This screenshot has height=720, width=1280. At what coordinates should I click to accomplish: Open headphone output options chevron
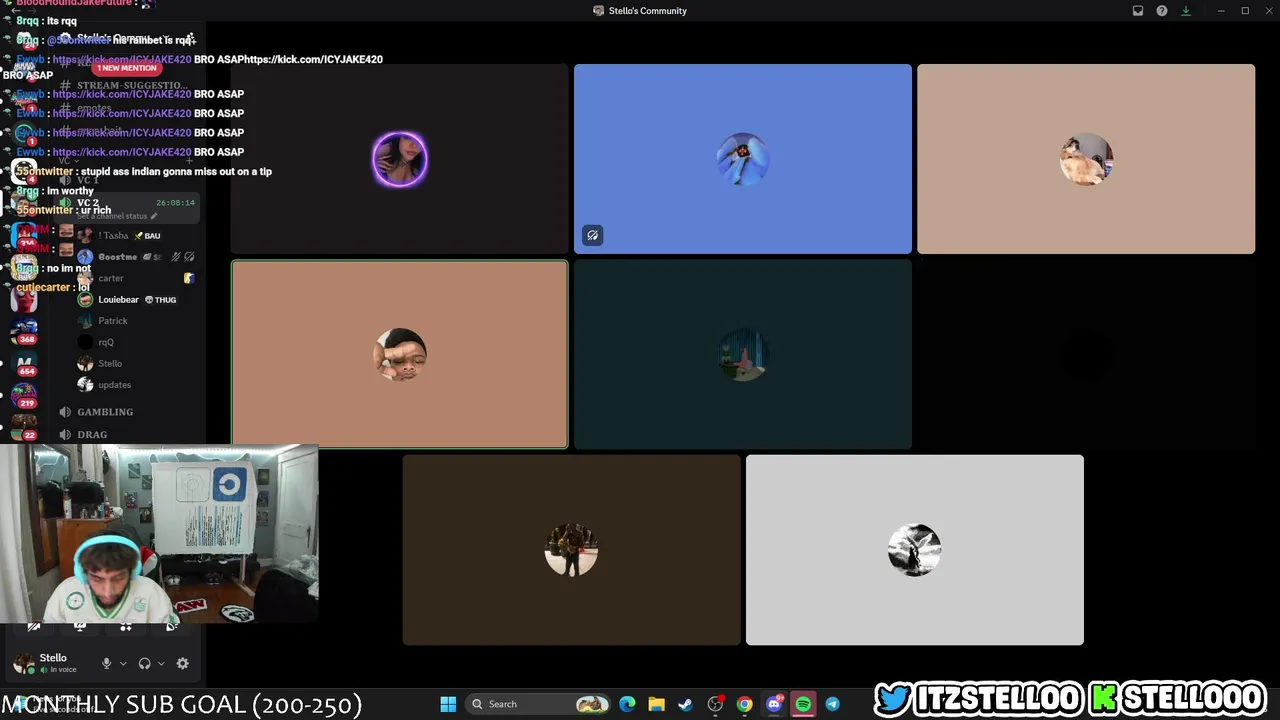[x=161, y=663]
